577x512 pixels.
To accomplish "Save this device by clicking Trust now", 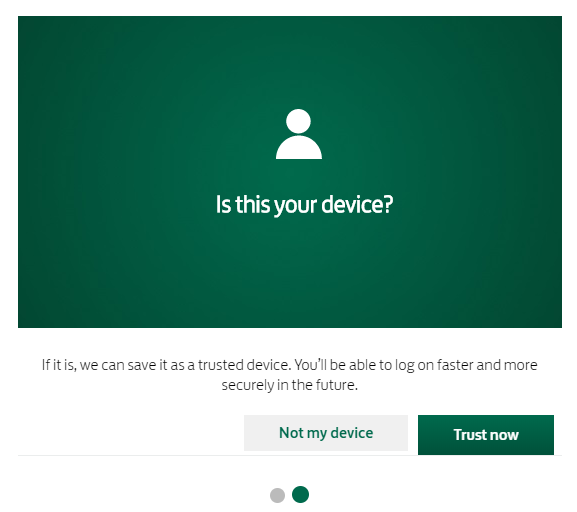I will coord(486,435).
